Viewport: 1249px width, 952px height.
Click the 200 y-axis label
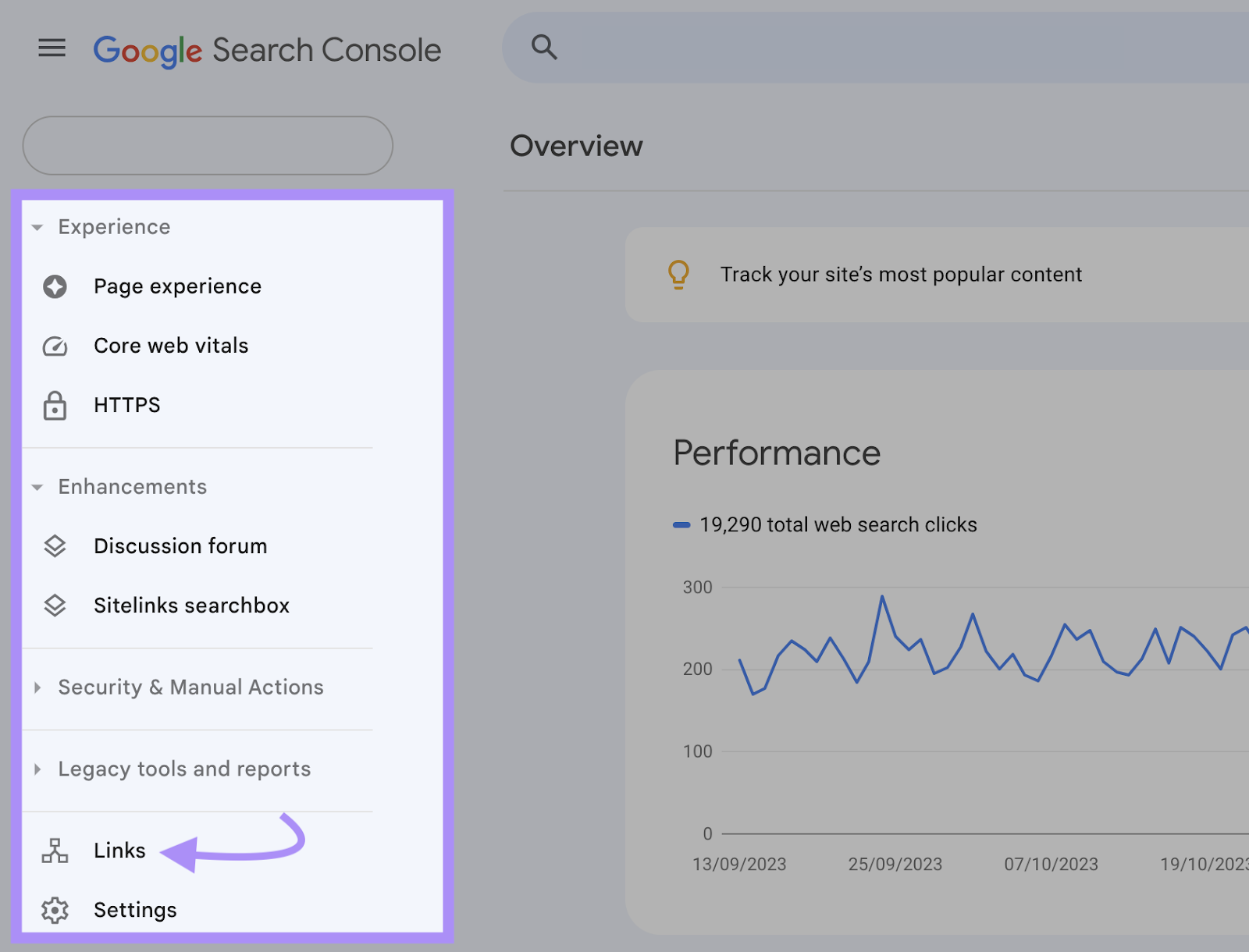698,670
